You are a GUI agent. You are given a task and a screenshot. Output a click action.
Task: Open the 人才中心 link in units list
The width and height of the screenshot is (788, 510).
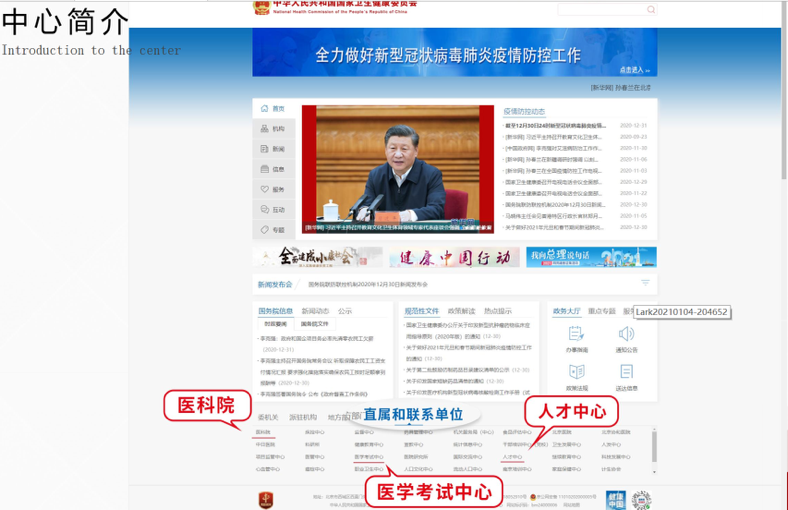tap(512, 457)
